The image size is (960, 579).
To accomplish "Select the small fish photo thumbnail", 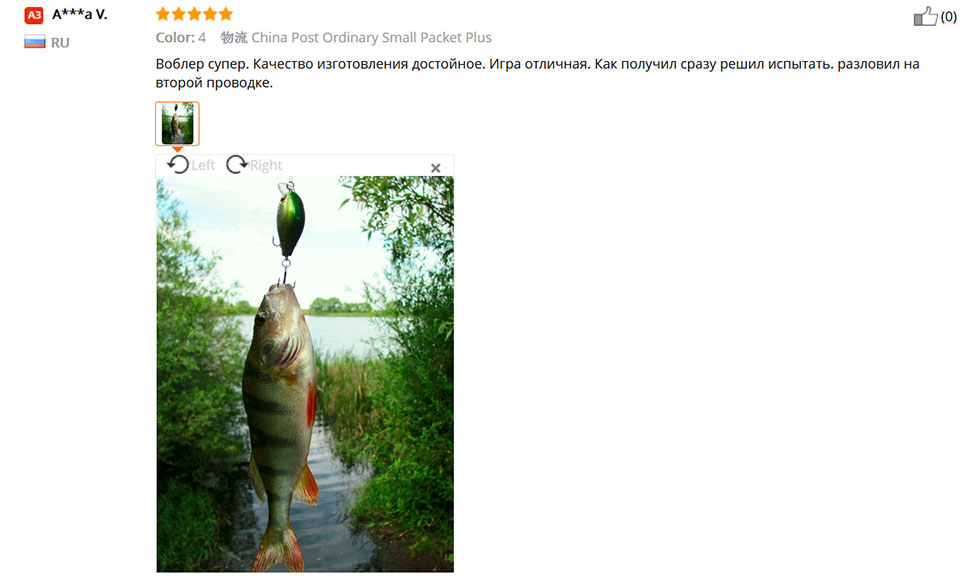I will pyautogui.click(x=177, y=124).
